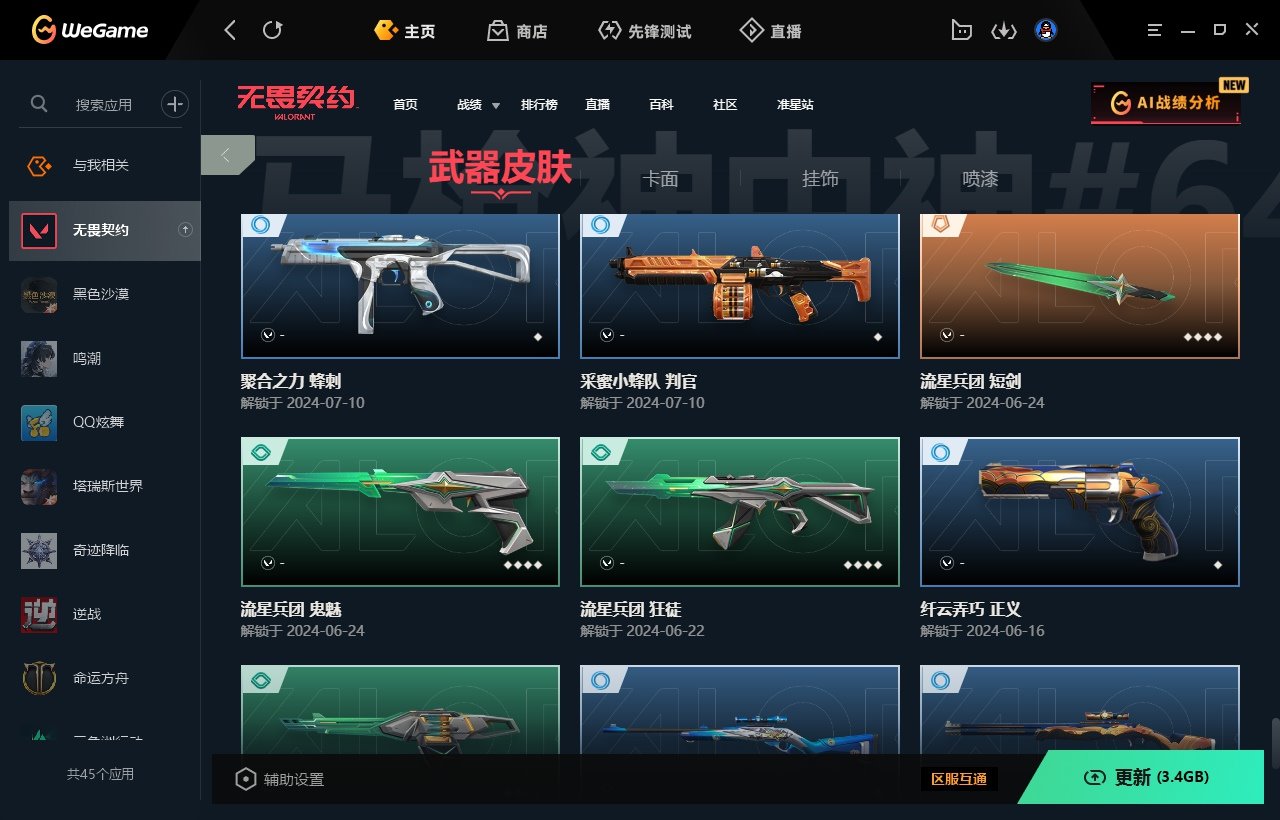Collapse the panel with left chevron tab
The image size is (1280, 820).
(x=226, y=155)
